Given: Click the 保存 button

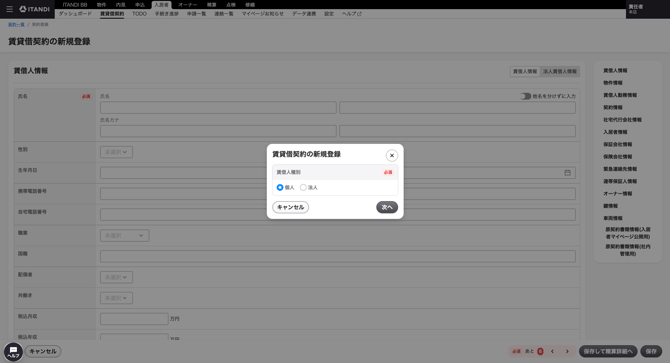Looking at the screenshot, I should [x=651, y=351].
